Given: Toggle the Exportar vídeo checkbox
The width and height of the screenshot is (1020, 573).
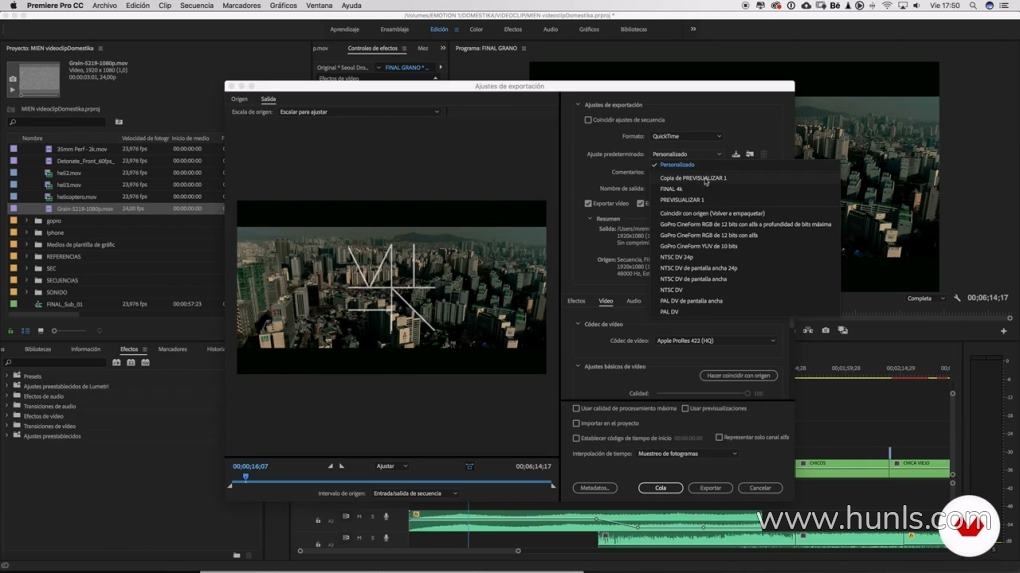Looking at the screenshot, I should (588, 204).
